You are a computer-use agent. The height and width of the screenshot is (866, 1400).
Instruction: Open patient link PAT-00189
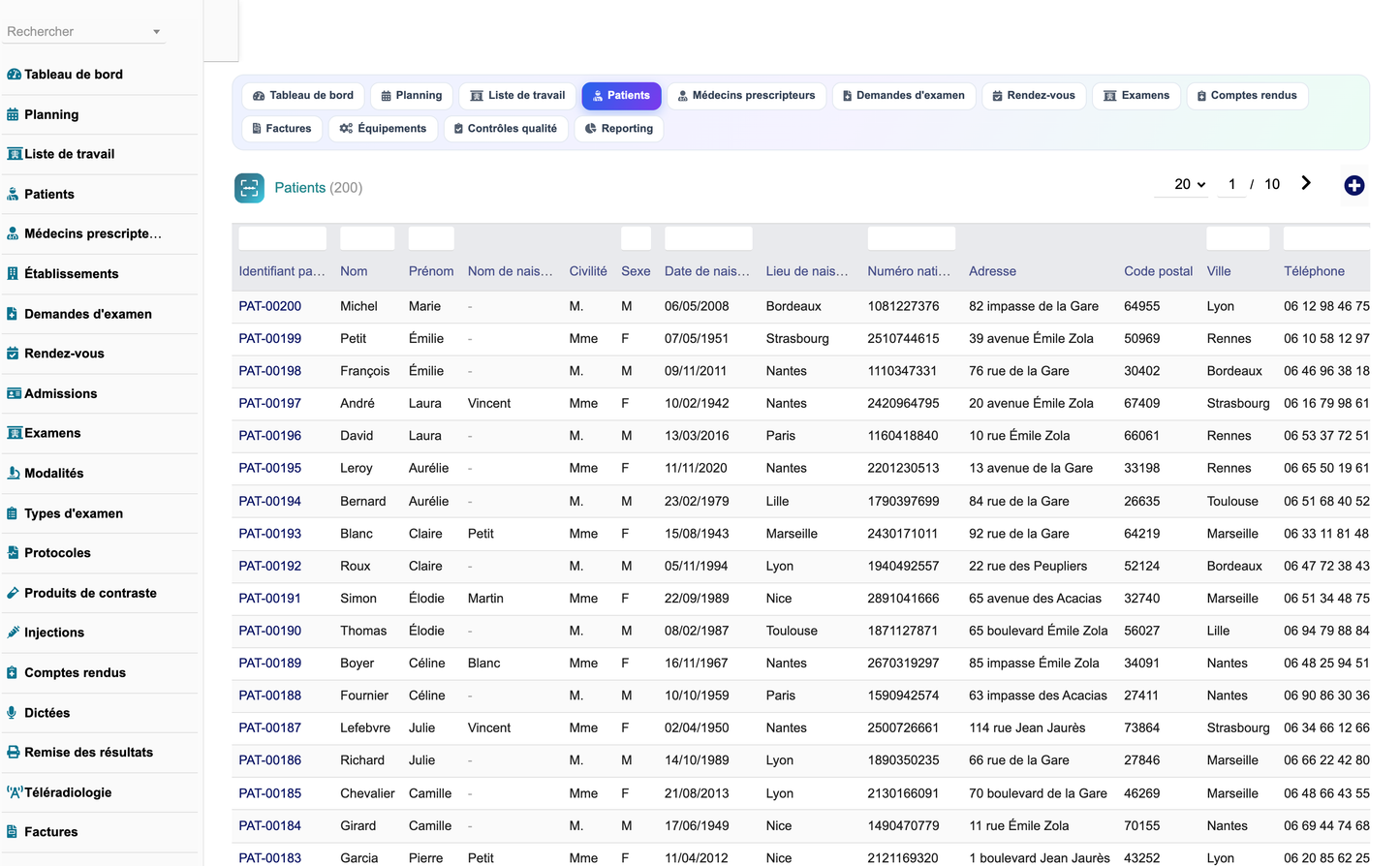coord(270,664)
